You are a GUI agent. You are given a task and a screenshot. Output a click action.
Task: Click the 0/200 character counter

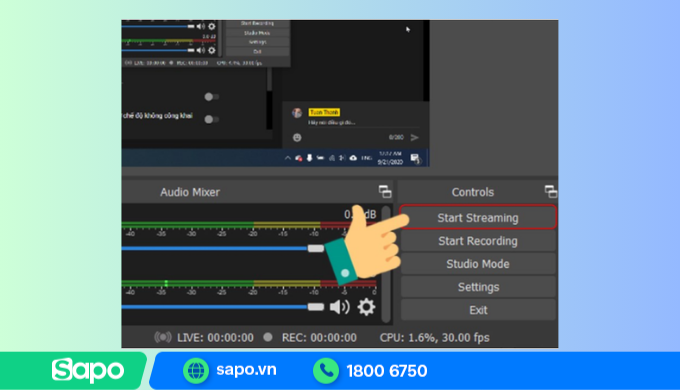pyautogui.click(x=396, y=137)
